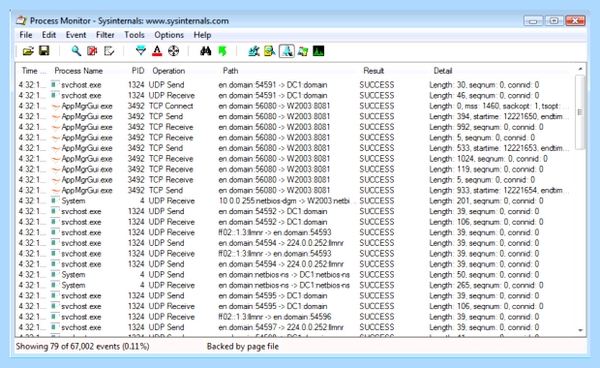Click the Highlight red A icon
This screenshot has width=600, height=368.
pos(157,51)
